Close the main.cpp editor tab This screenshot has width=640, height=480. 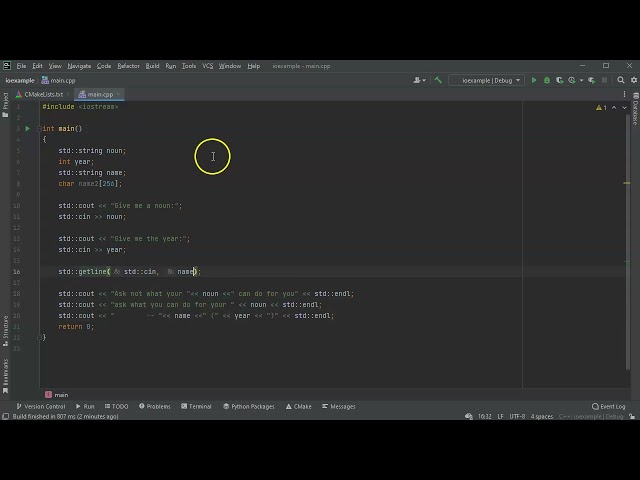[118, 94]
